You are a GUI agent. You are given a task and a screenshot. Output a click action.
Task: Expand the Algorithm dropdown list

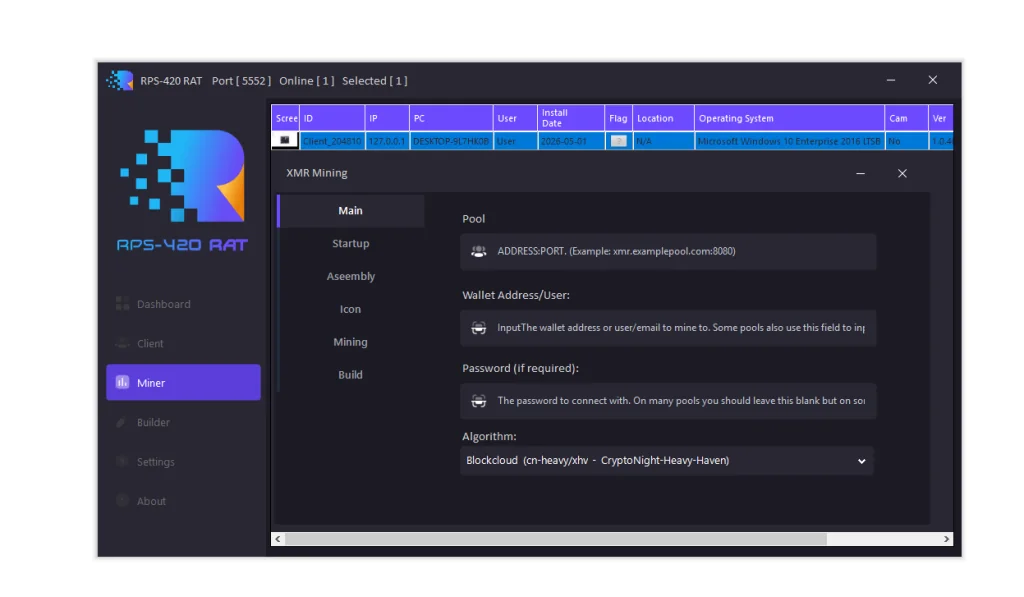tap(667, 460)
